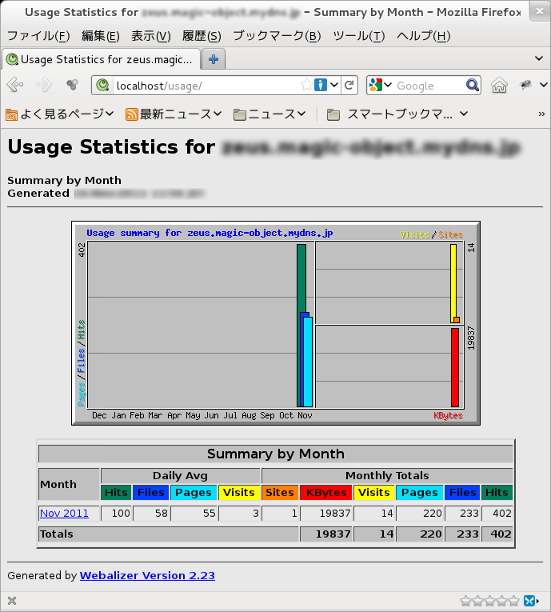Click the Daily Avg group header
The image size is (551, 612).
(180, 475)
